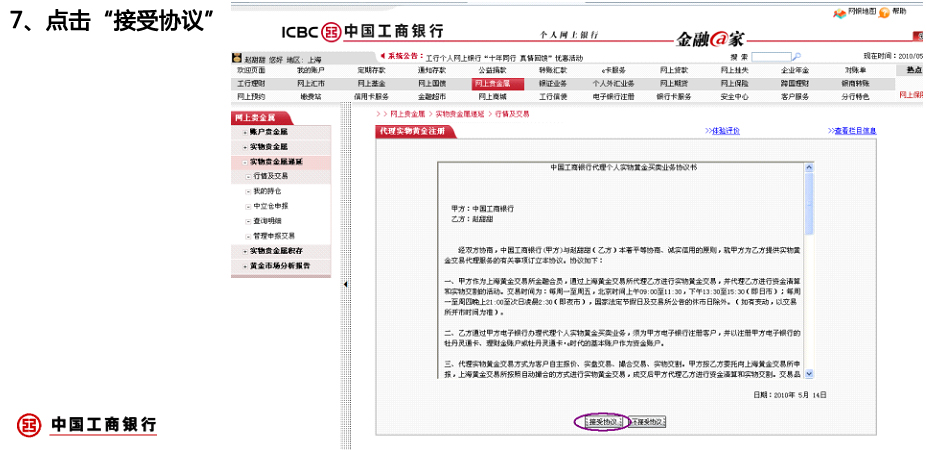Viewport: 926px width, 450px height.
Task: Open the 网上期货 menu
Action: (673, 83)
